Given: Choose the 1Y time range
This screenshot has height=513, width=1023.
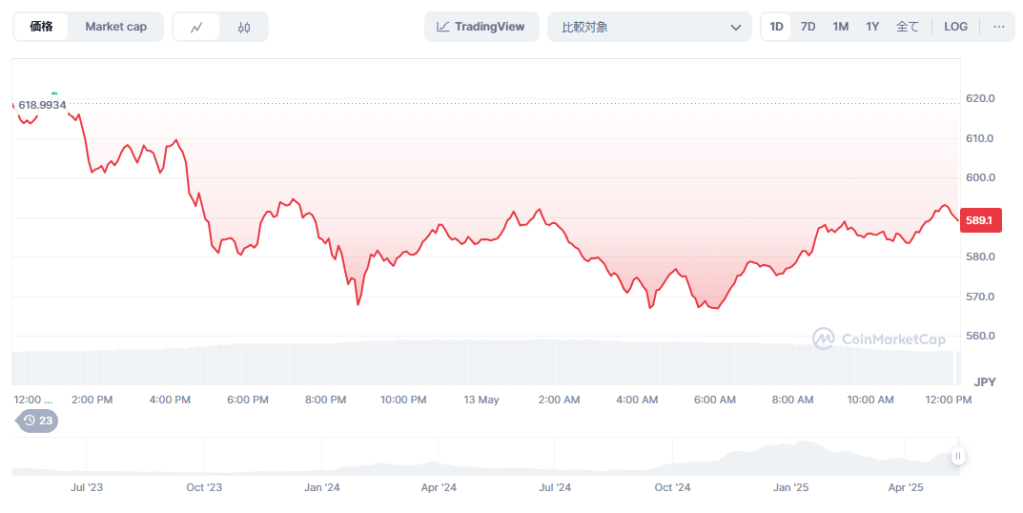Looking at the screenshot, I should (872, 27).
